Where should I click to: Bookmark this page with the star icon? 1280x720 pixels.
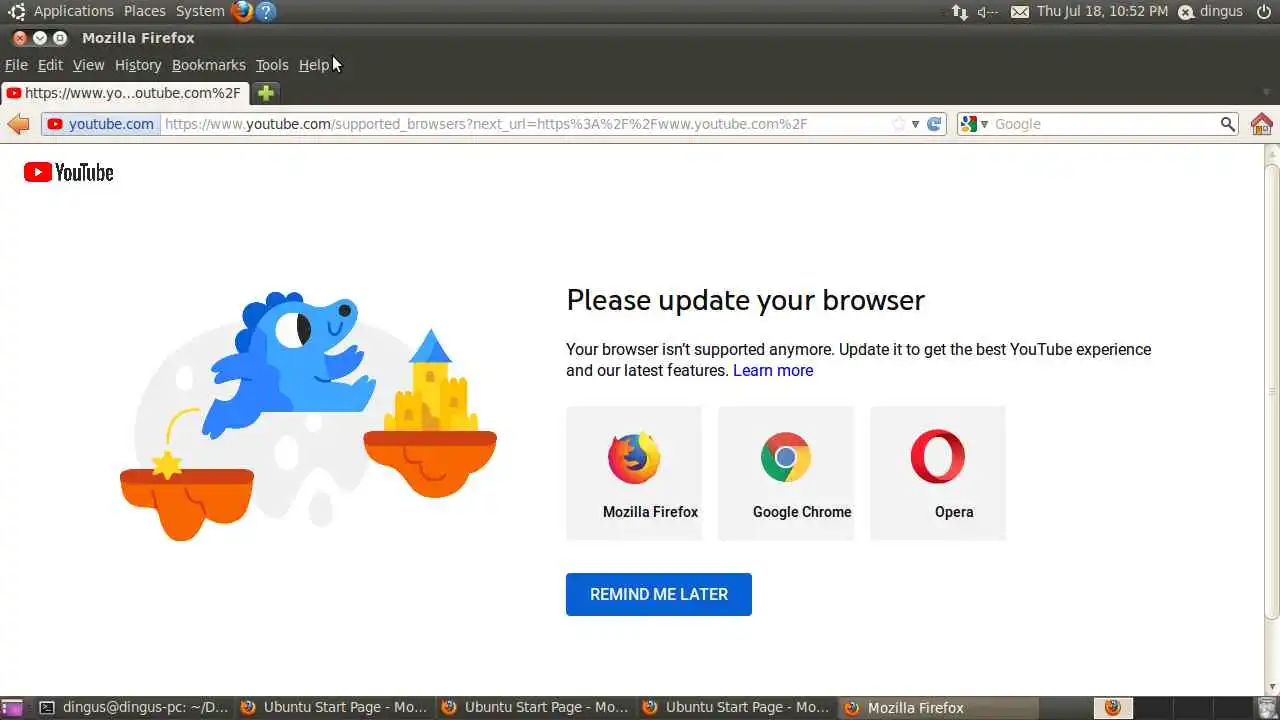[898, 124]
